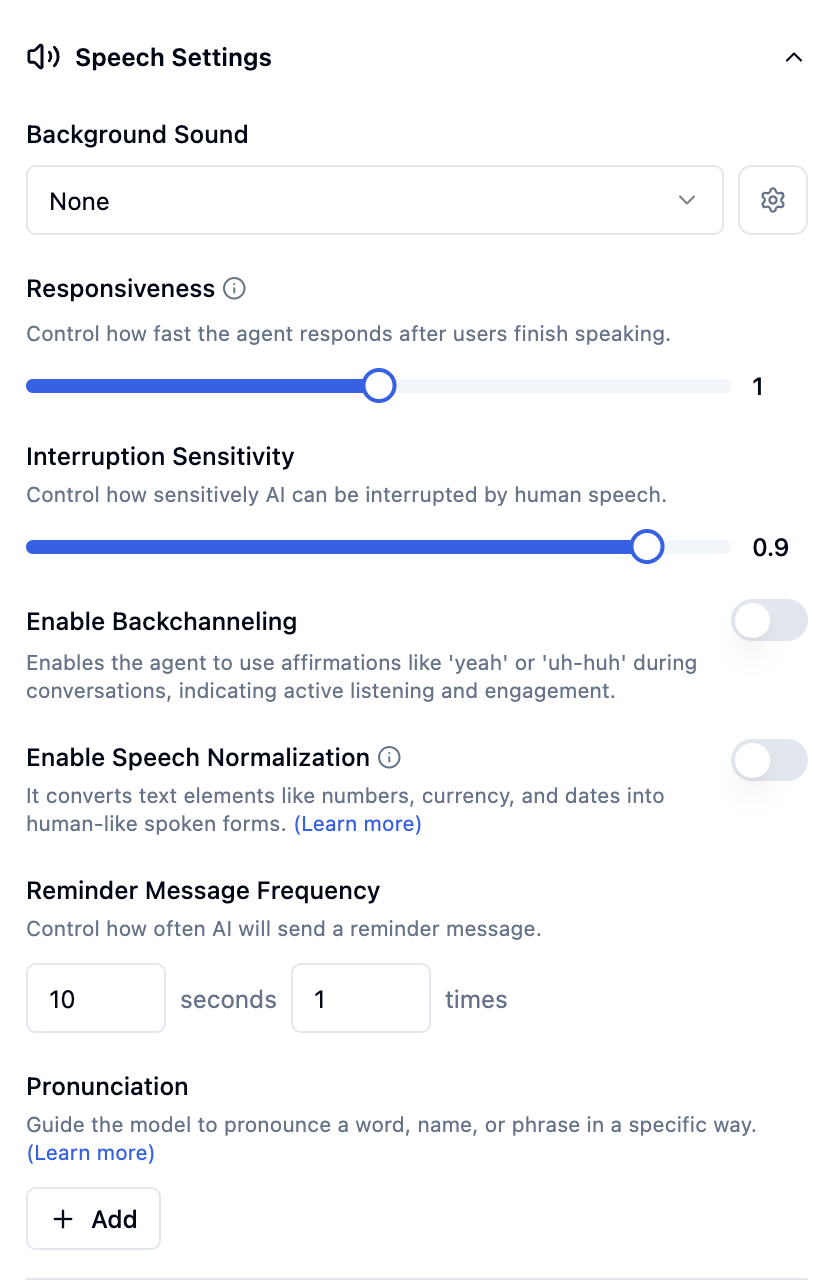Enable Speech Normalization
This screenshot has width=834, height=1282.
click(768, 760)
